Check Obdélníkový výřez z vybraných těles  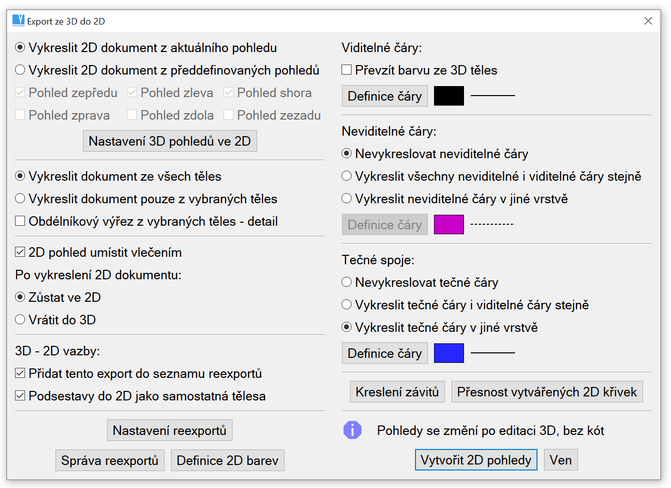tap(22, 221)
